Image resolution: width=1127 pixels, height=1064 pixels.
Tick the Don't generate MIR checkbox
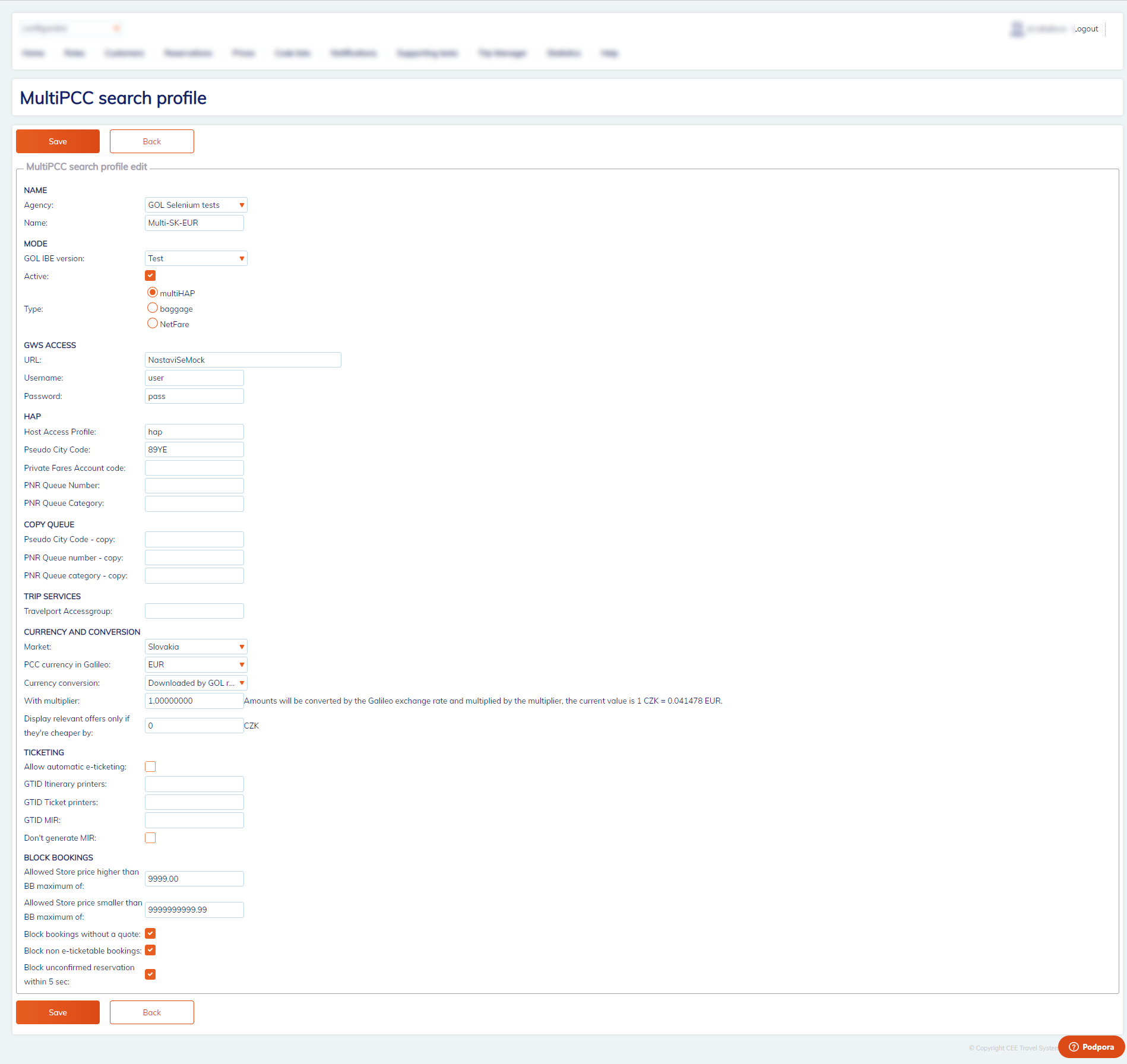[150, 838]
